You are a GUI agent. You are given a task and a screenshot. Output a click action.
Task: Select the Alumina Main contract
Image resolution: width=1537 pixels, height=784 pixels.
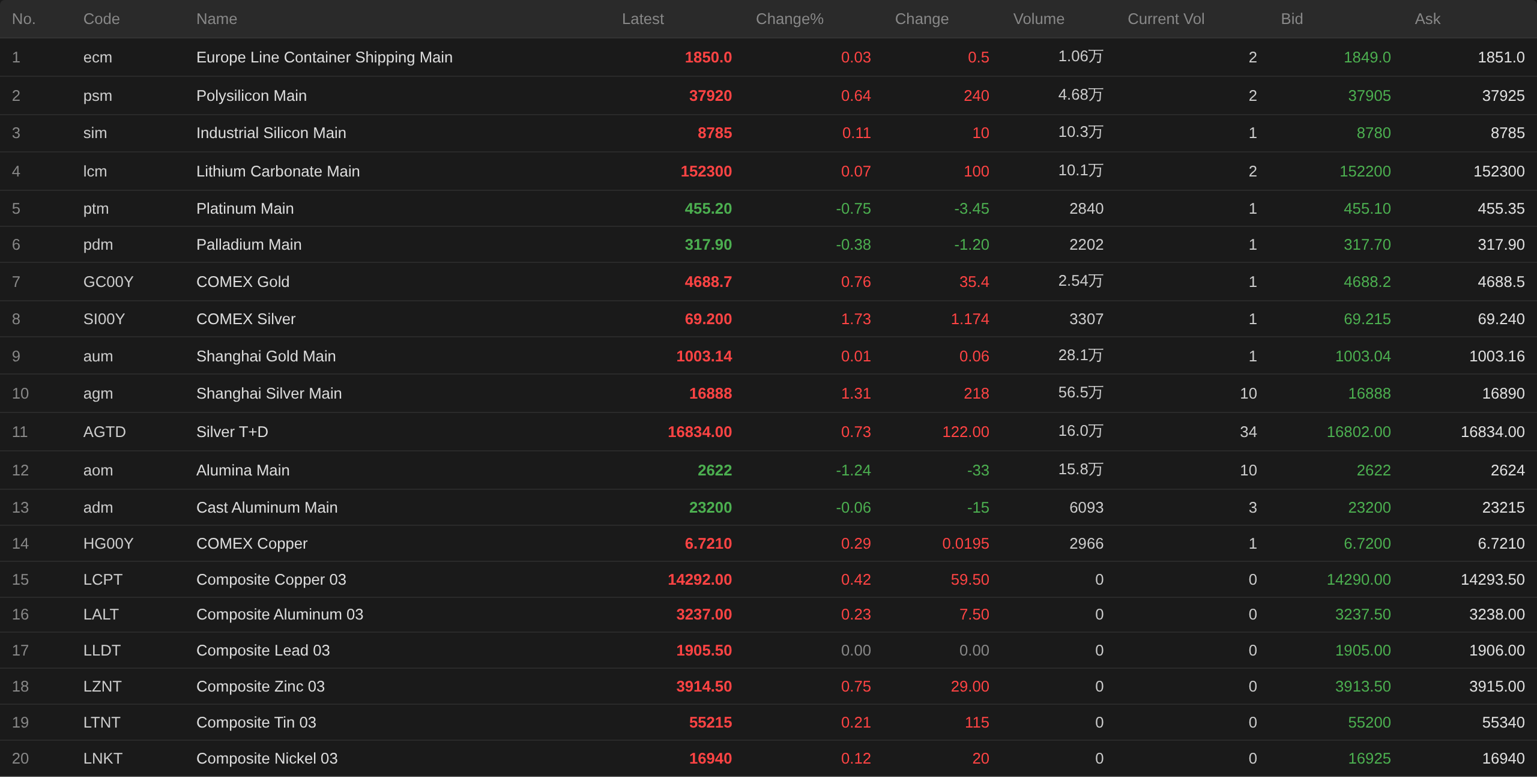243,471
